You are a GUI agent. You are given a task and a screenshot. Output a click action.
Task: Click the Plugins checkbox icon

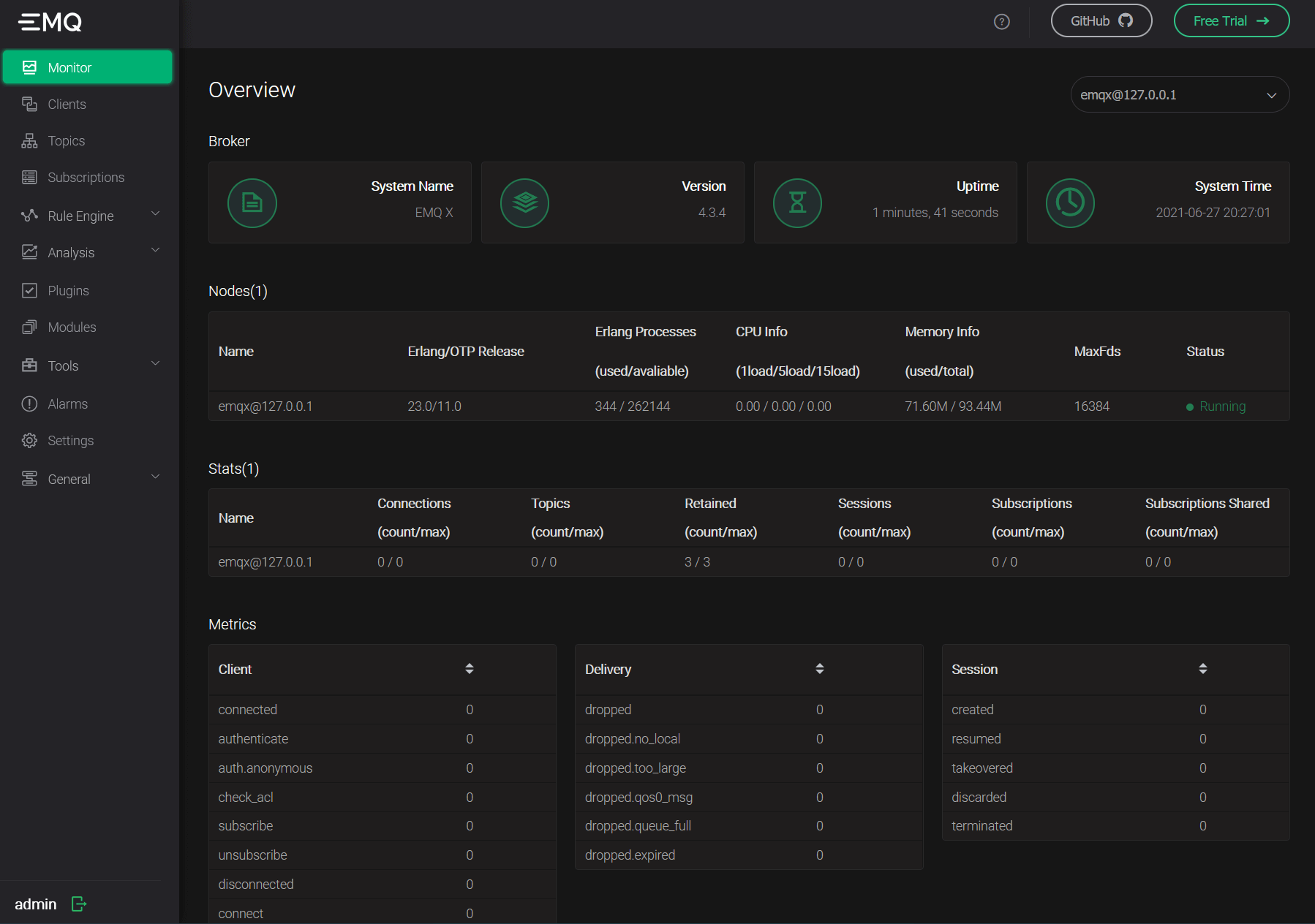(x=29, y=290)
